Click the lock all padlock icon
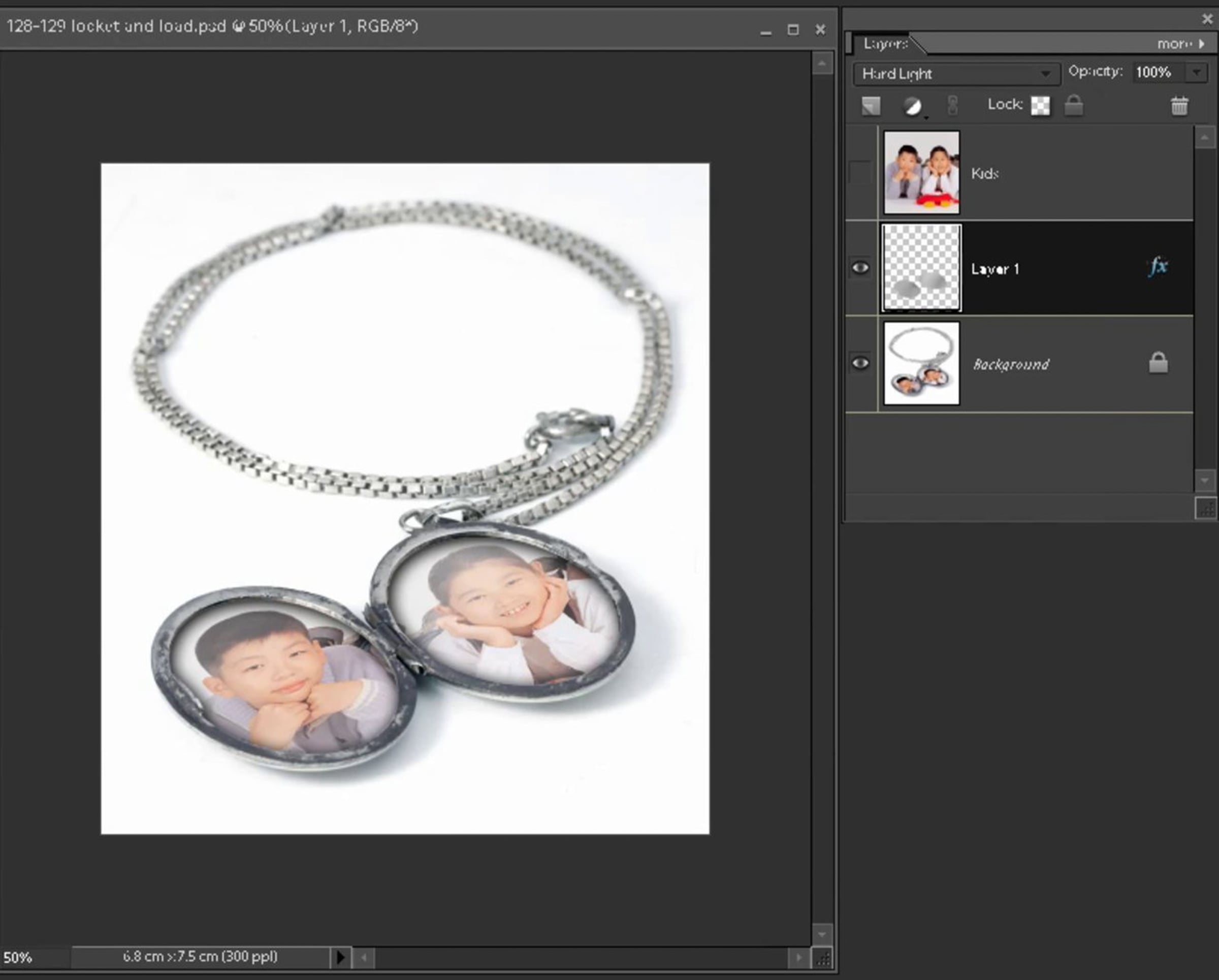 pos(1074,106)
